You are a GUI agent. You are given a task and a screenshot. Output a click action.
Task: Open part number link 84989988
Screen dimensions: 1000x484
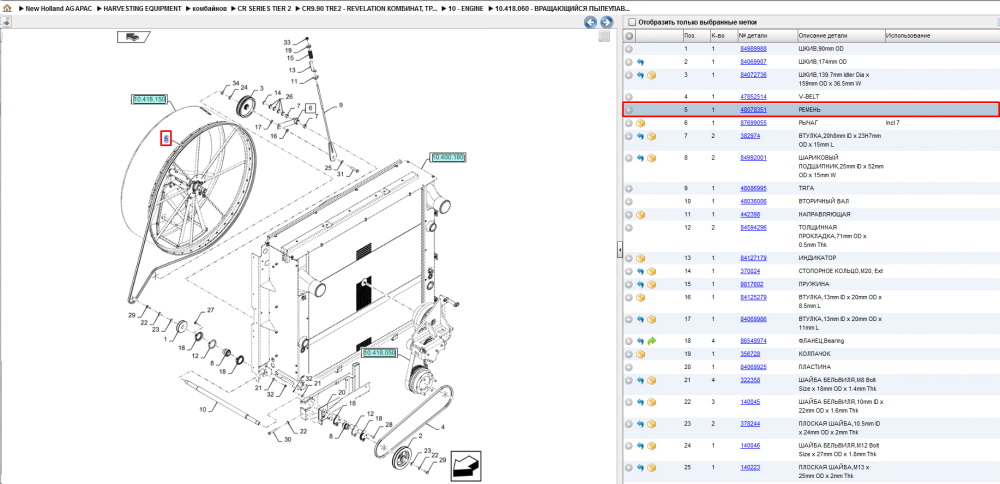click(753, 49)
